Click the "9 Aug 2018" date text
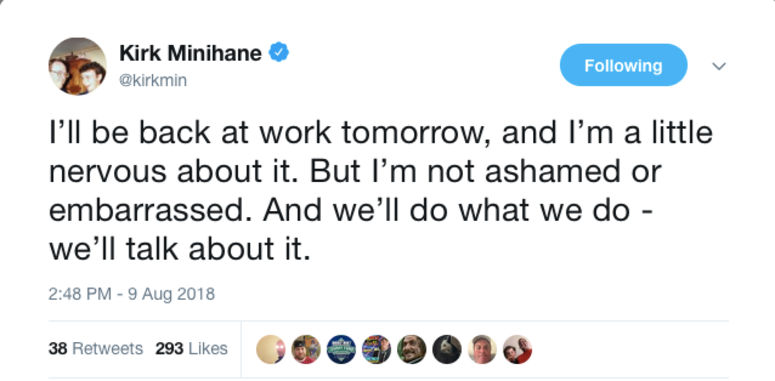Viewport: 775px width, 381px height. tap(171, 294)
